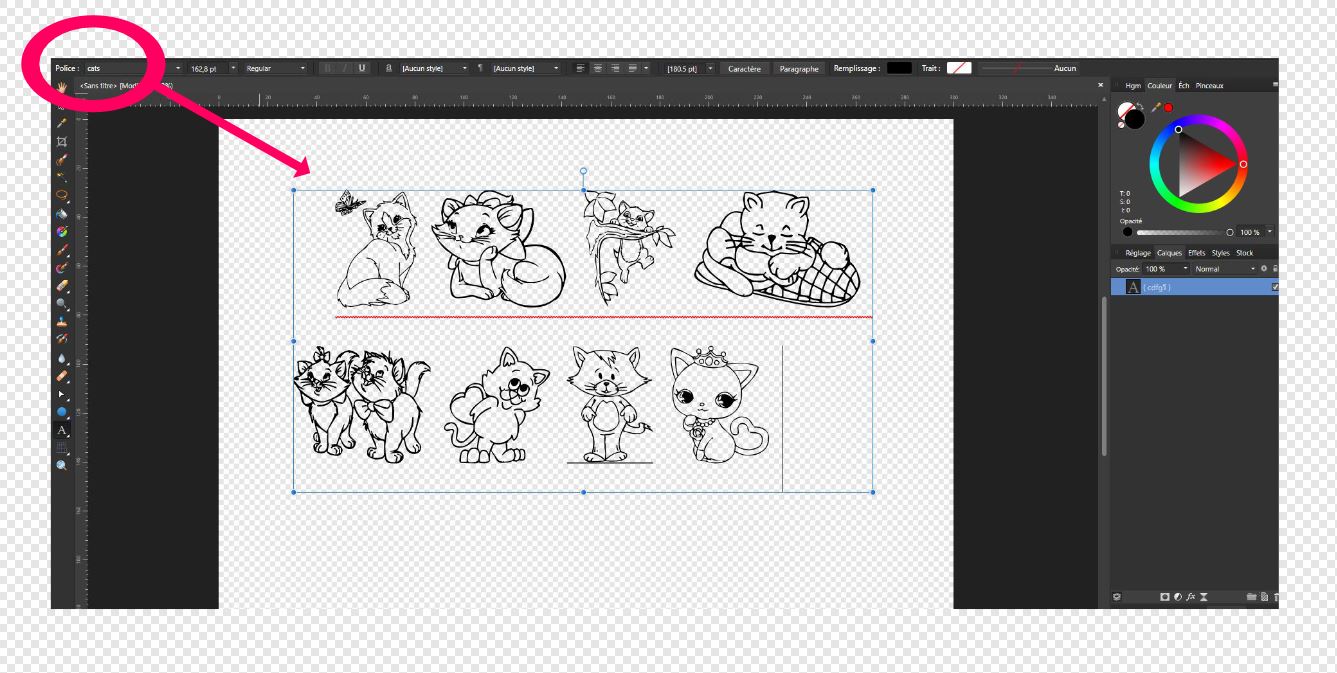
Task: Select the Mesh Warp tool
Action: tap(61, 446)
